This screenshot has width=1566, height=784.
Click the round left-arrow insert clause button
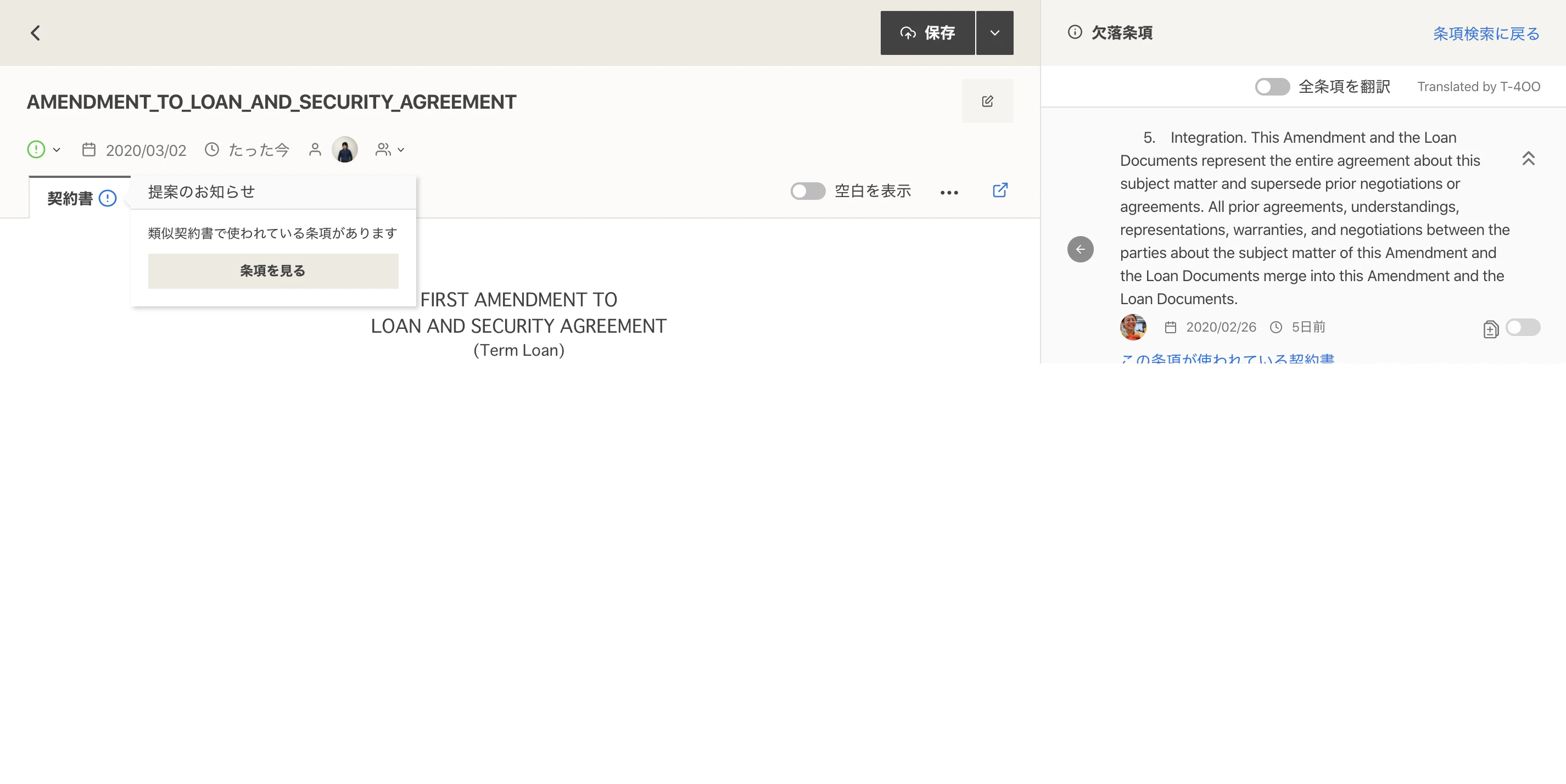pyautogui.click(x=1080, y=249)
